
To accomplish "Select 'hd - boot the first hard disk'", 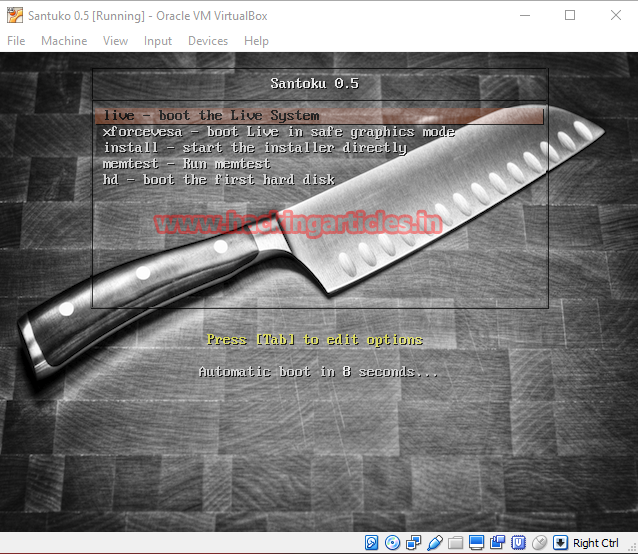I will pyautogui.click(x=219, y=179).
